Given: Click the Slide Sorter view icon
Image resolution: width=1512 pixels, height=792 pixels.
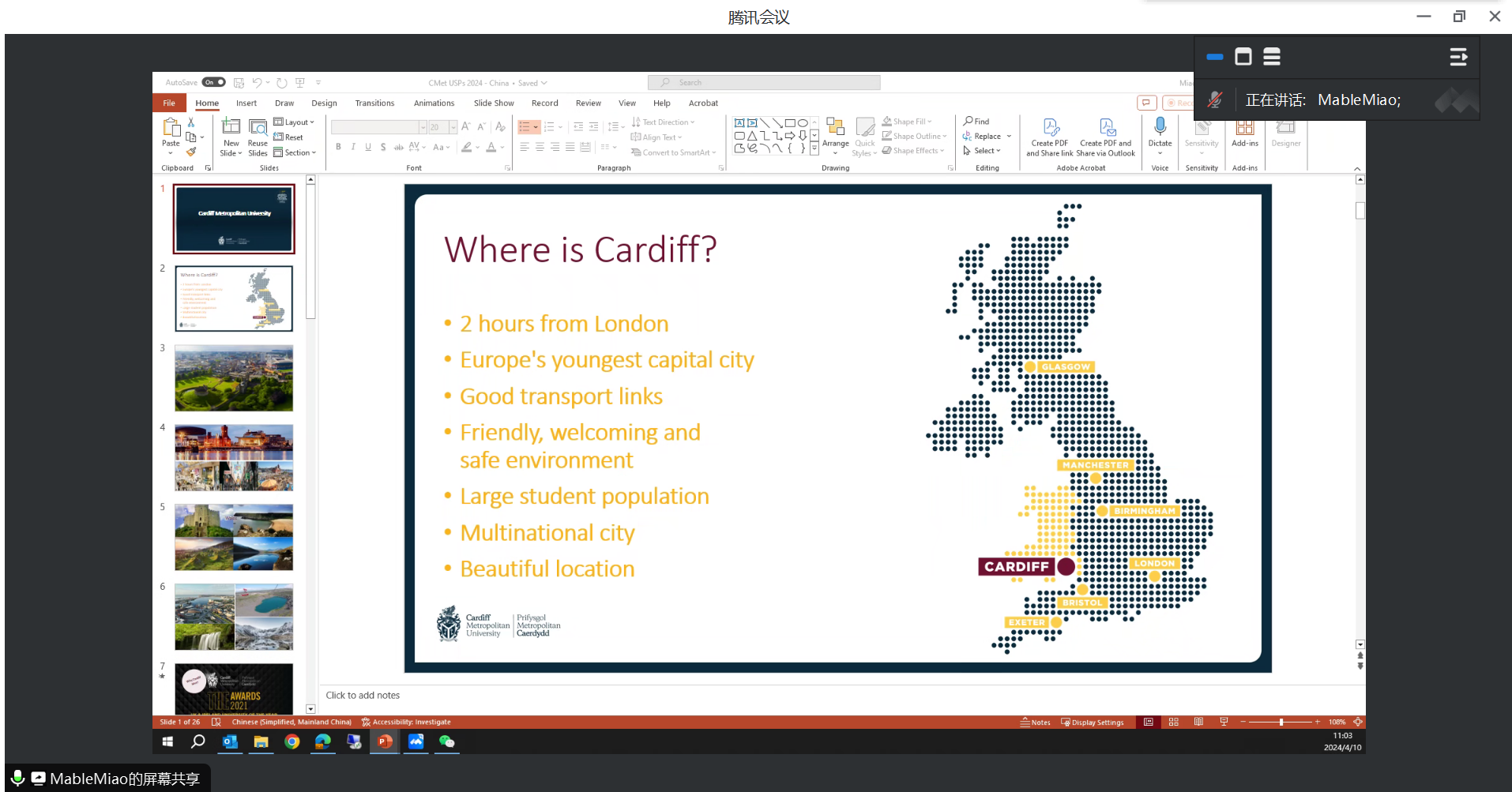Looking at the screenshot, I should (x=1174, y=722).
